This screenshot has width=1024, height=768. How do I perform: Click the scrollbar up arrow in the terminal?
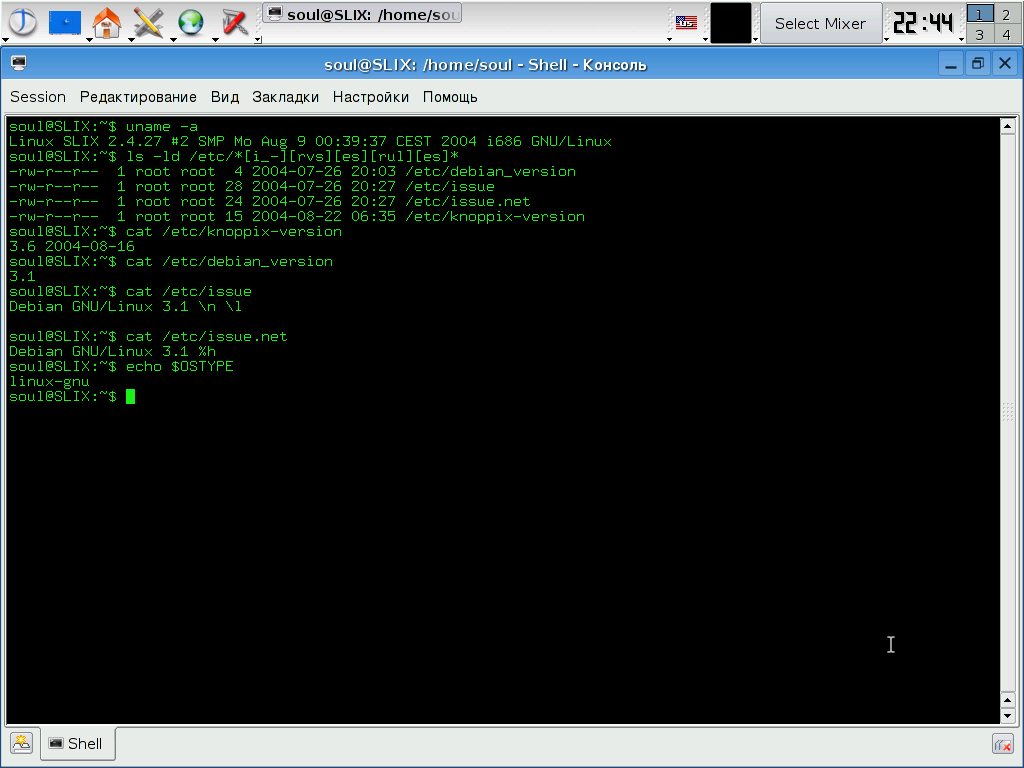tap(1008, 126)
